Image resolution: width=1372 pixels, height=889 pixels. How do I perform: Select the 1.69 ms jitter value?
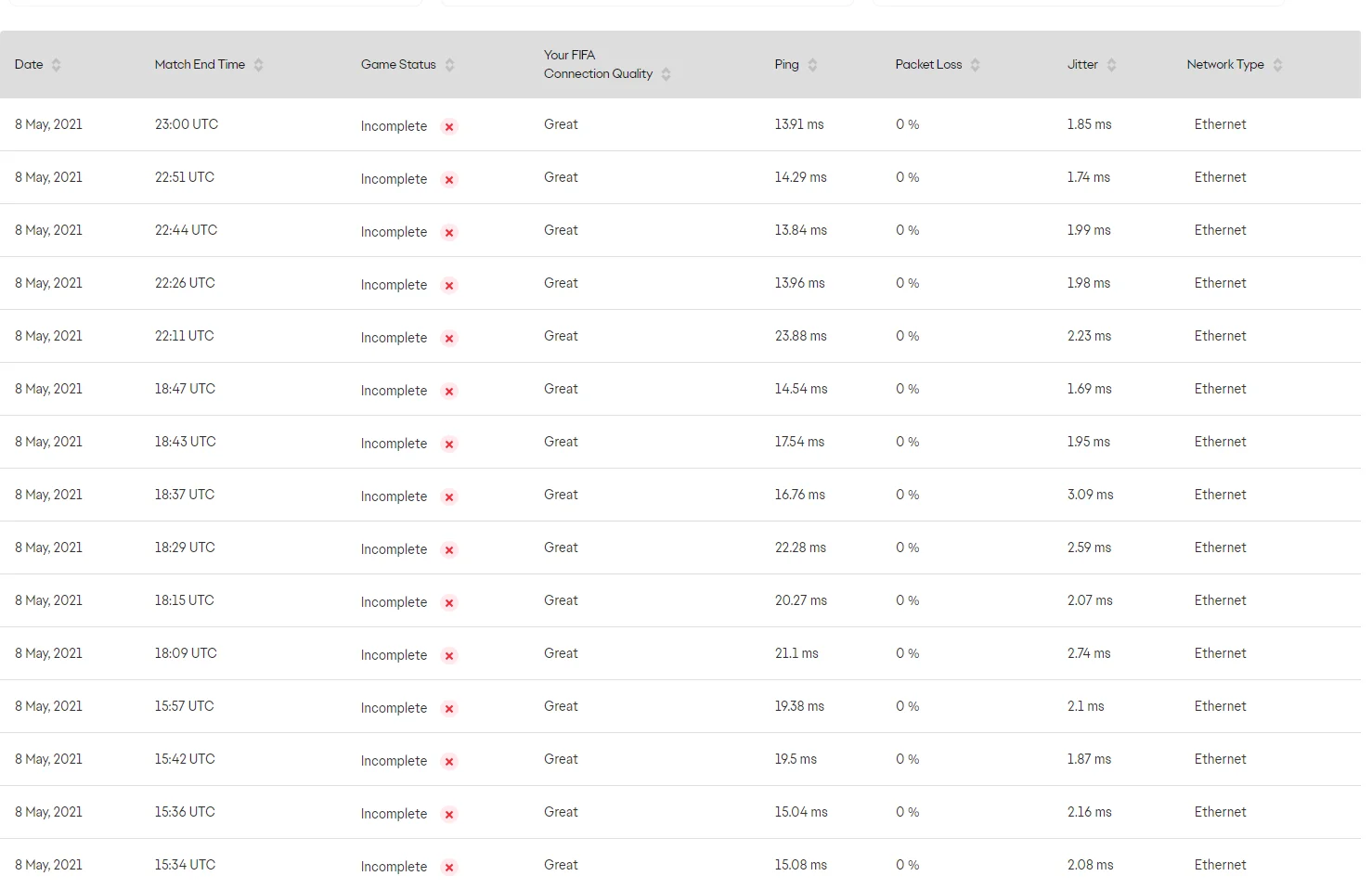[1089, 389]
